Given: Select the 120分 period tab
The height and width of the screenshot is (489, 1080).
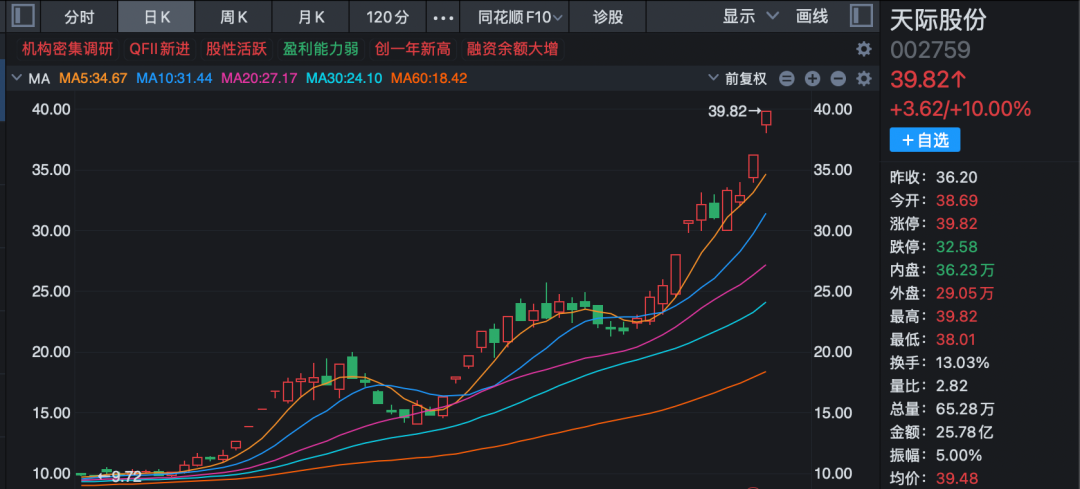Looking at the screenshot, I should 388,17.
